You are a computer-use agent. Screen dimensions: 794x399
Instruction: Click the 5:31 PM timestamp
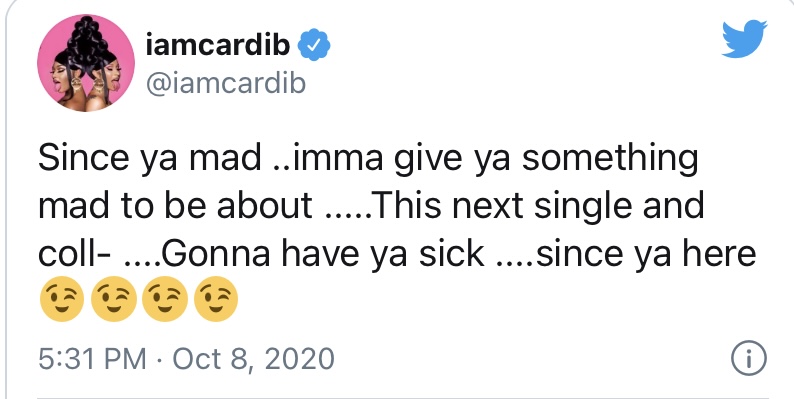point(92,358)
